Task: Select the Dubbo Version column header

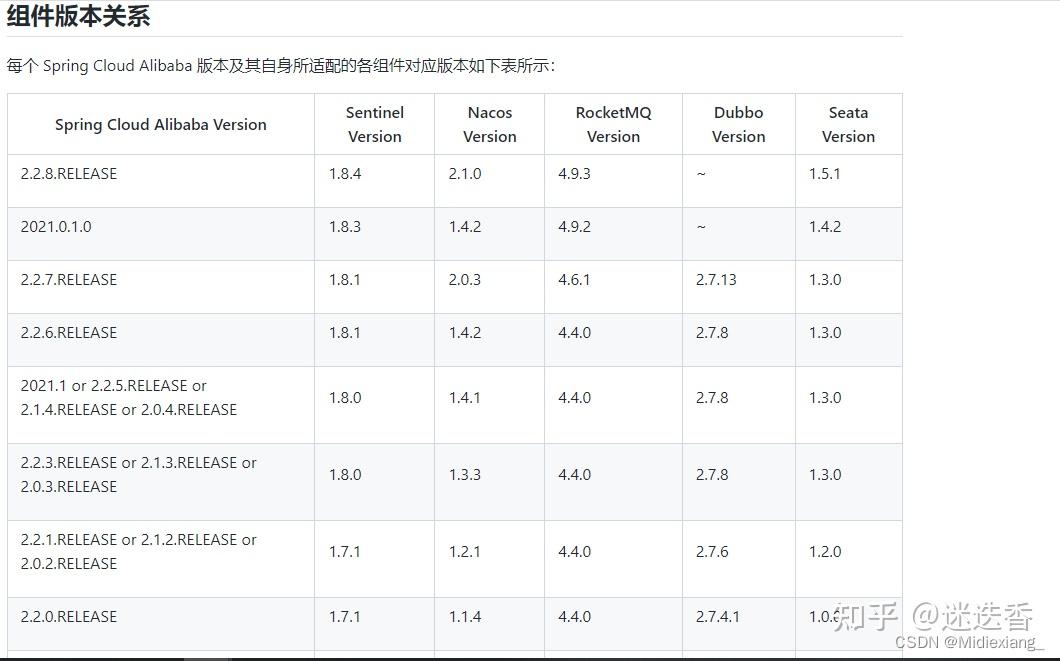Action: point(739,125)
